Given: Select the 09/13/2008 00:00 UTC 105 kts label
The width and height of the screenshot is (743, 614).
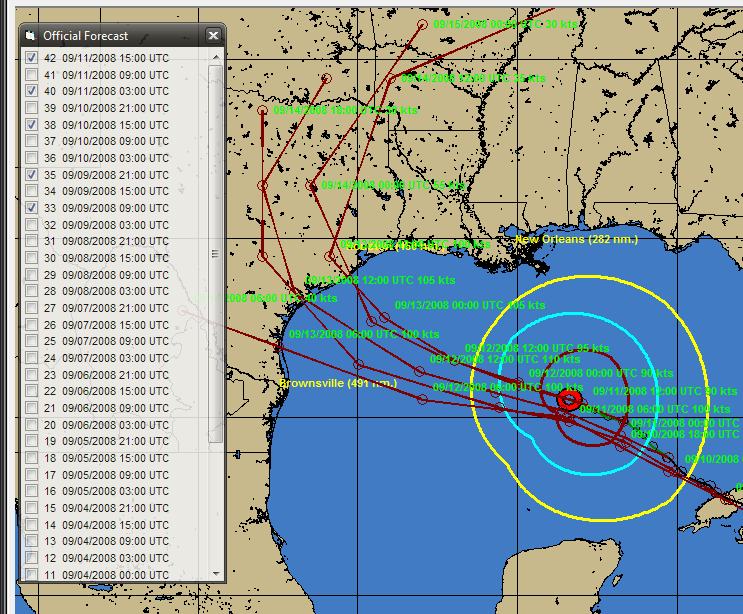Looking at the screenshot, I should 470,305.
